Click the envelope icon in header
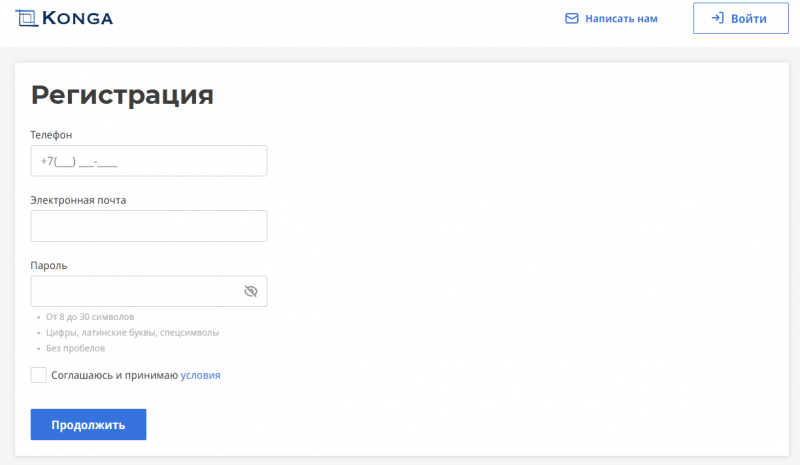Screen dimensions: 800x465 (572, 18)
